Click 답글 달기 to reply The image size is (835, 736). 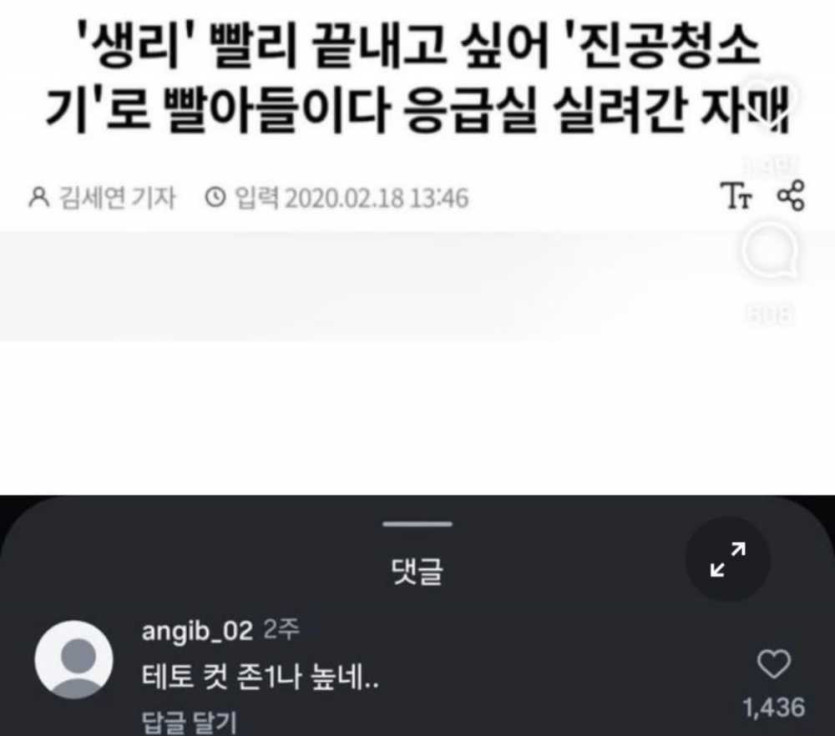click(x=190, y=723)
